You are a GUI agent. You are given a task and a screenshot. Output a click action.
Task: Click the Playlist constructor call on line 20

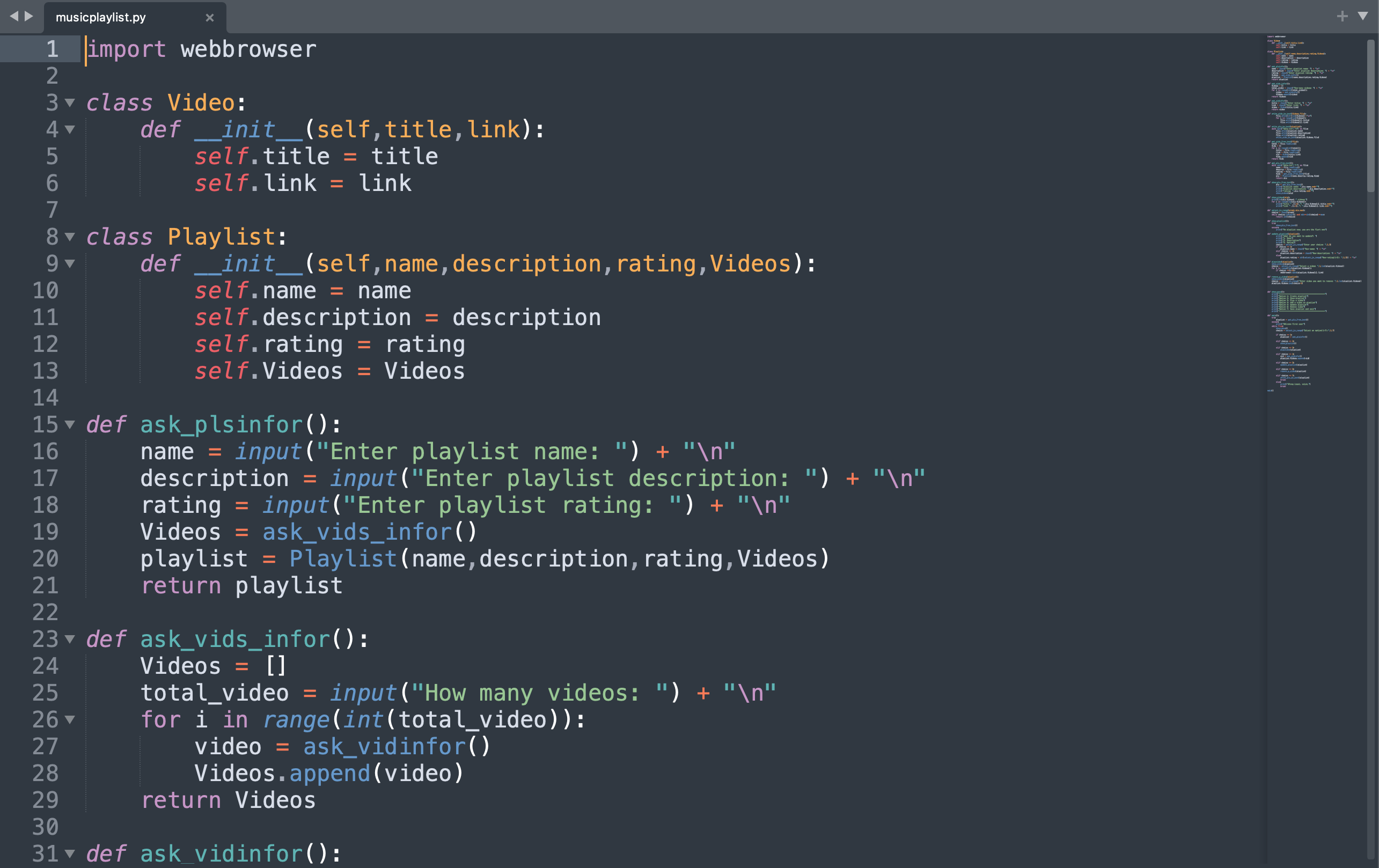pyautogui.click(x=342, y=559)
